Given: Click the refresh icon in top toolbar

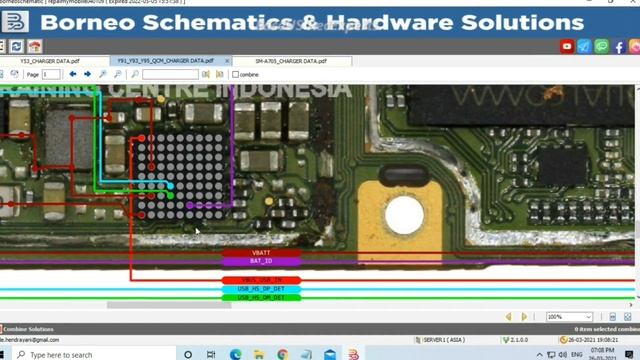Looking at the screenshot, I should pyautogui.click(x=16, y=47).
